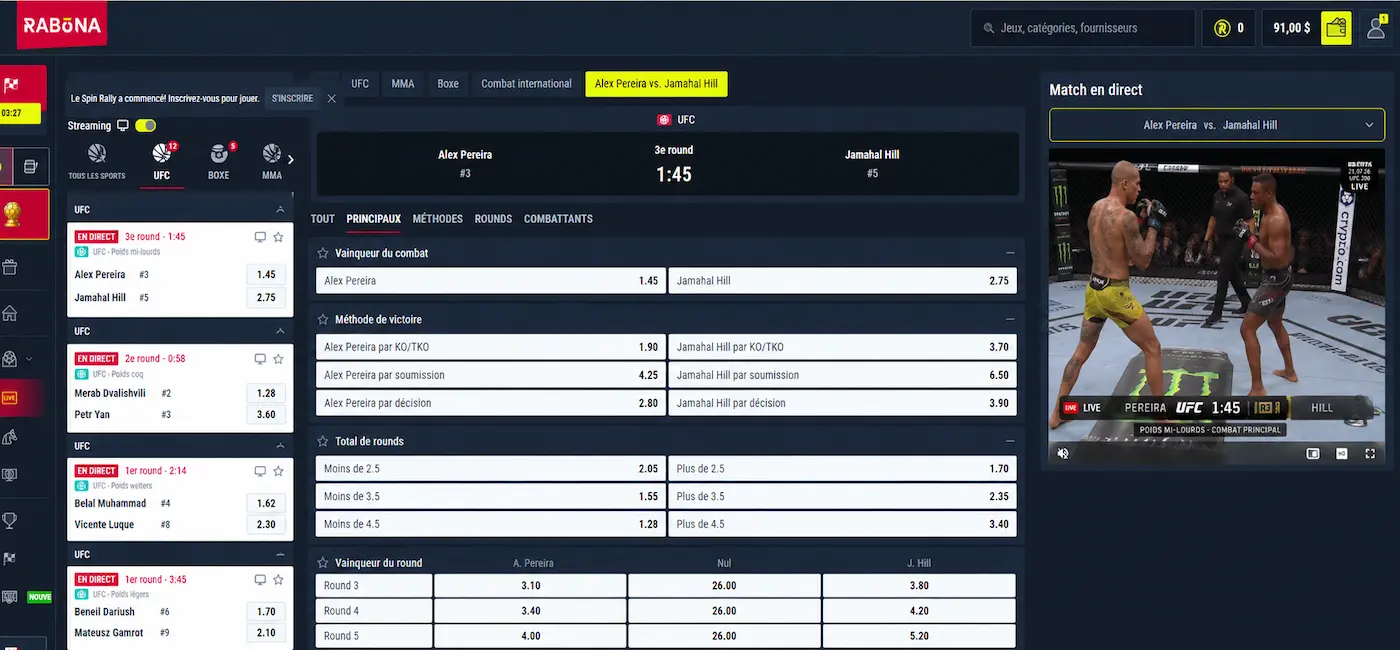Screen dimensions: 1400x650
Task: Open stream icon for Beneil Dariush match
Action: pos(260,579)
